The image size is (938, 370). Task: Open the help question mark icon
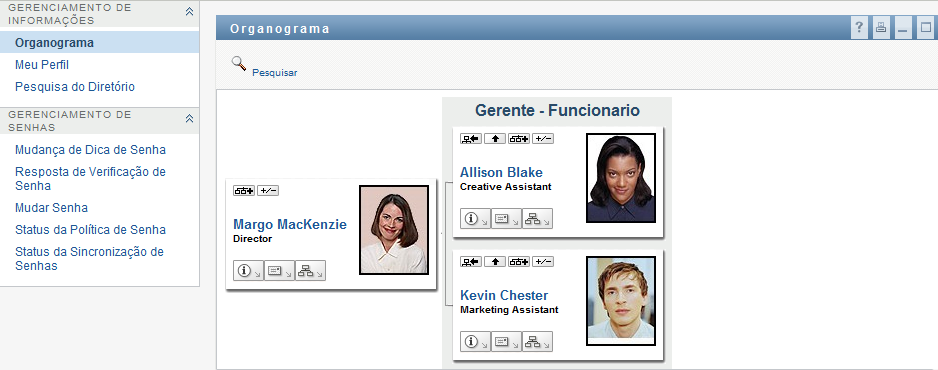coord(859,28)
